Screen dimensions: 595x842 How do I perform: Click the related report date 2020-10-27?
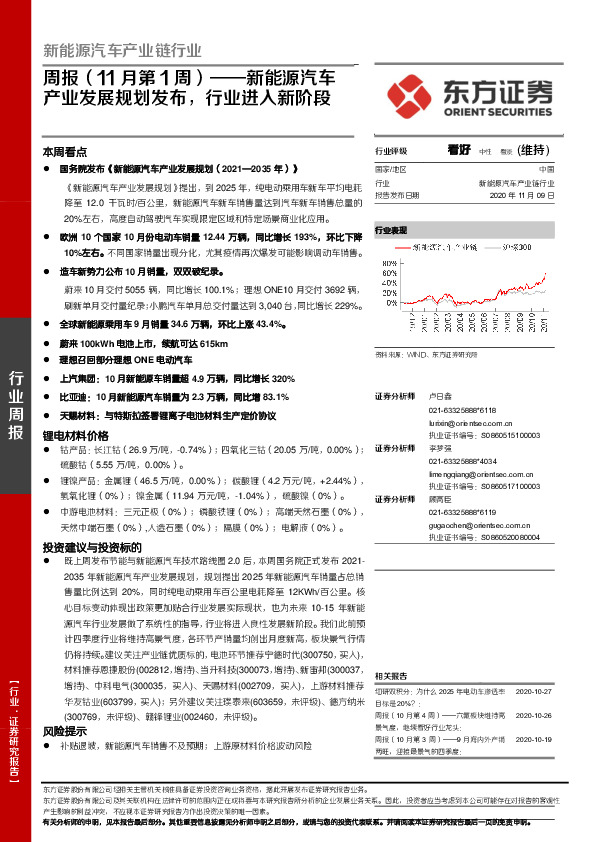coord(533,692)
